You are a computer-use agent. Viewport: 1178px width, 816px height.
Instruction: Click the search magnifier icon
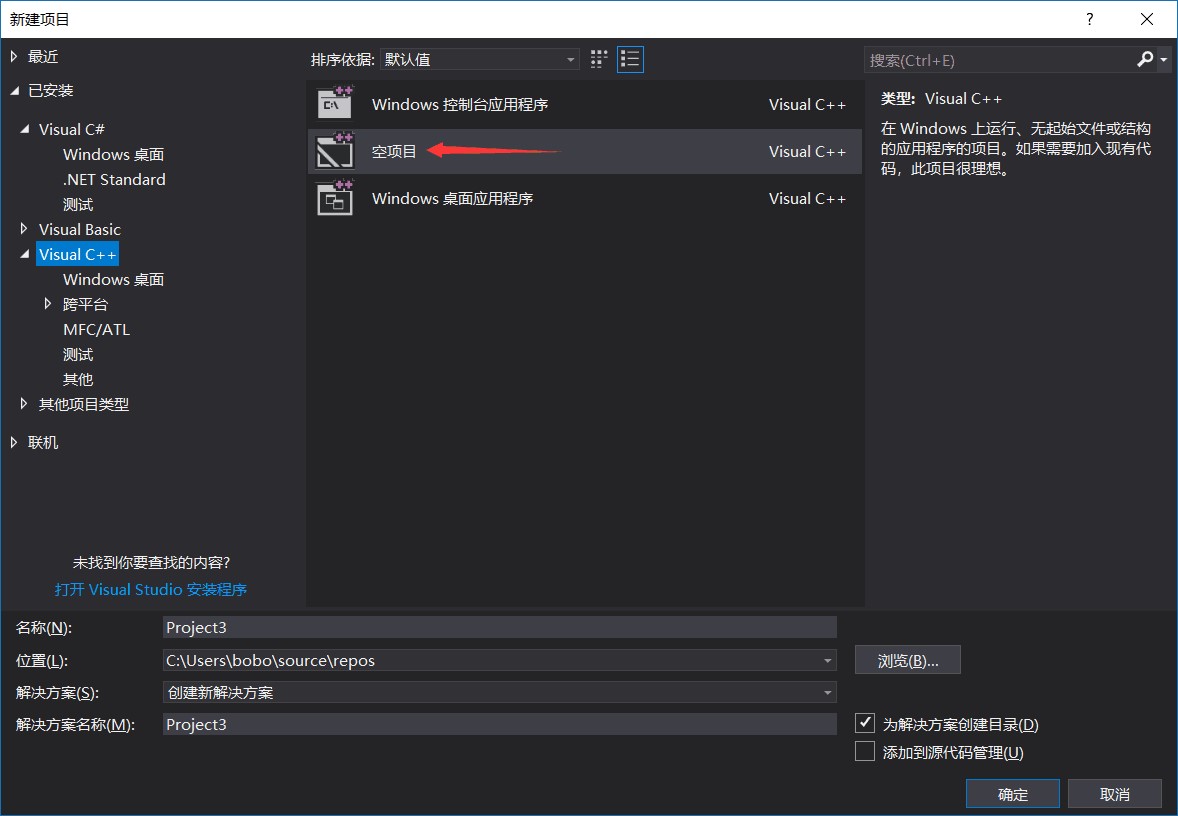tap(1145, 59)
